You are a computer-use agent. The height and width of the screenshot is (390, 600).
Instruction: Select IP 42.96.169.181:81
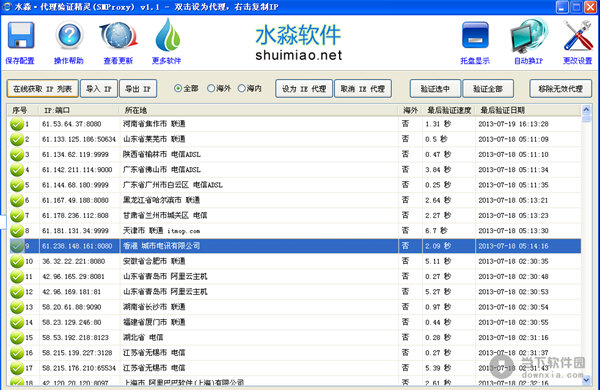(x=72, y=292)
